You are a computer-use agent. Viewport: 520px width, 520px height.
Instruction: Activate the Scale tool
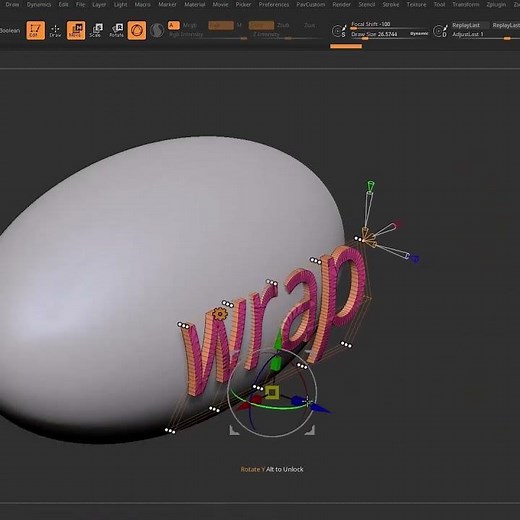pyautogui.click(x=96, y=30)
